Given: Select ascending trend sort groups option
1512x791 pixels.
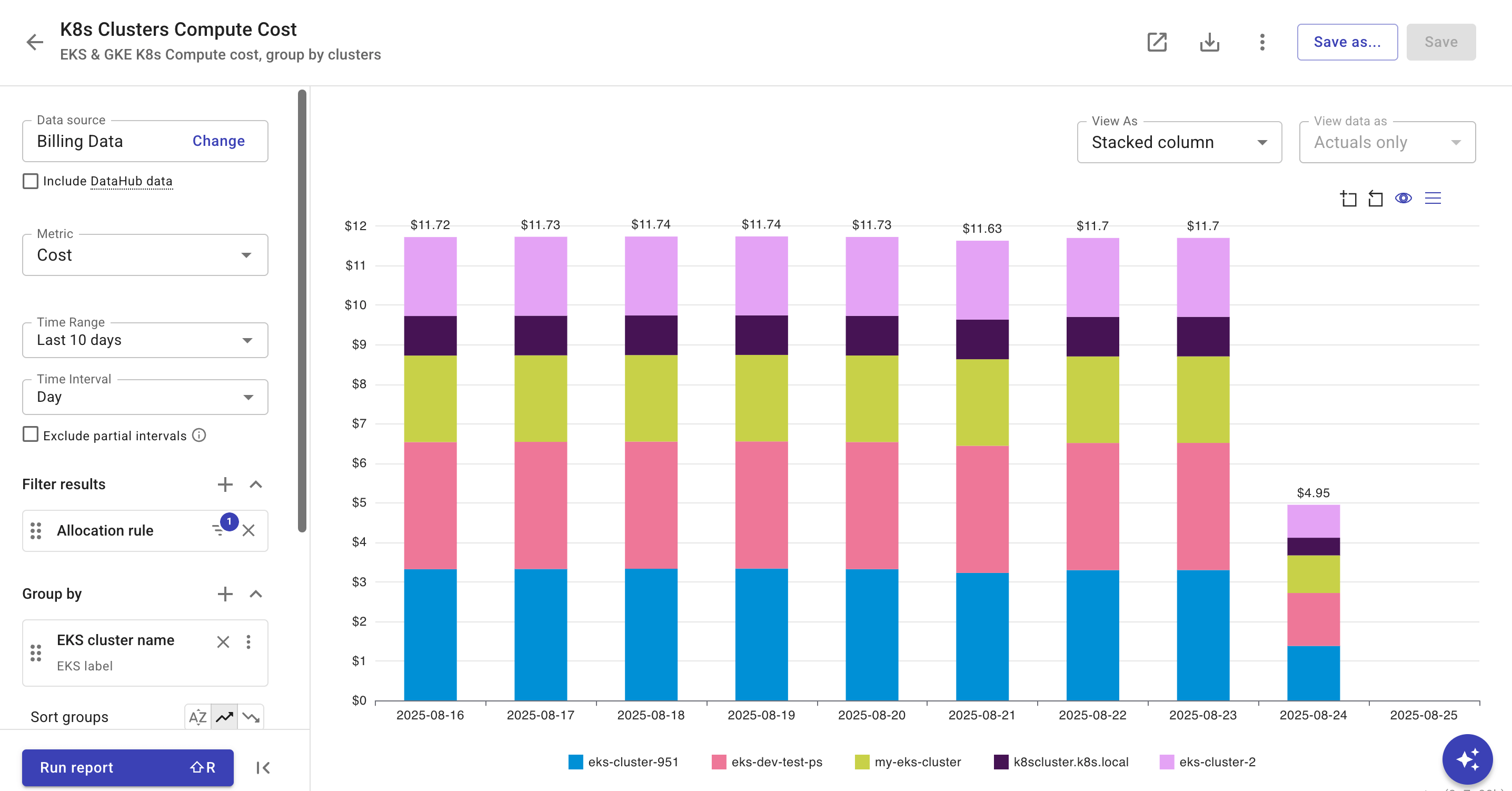Looking at the screenshot, I should pyautogui.click(x=224, y=717).
